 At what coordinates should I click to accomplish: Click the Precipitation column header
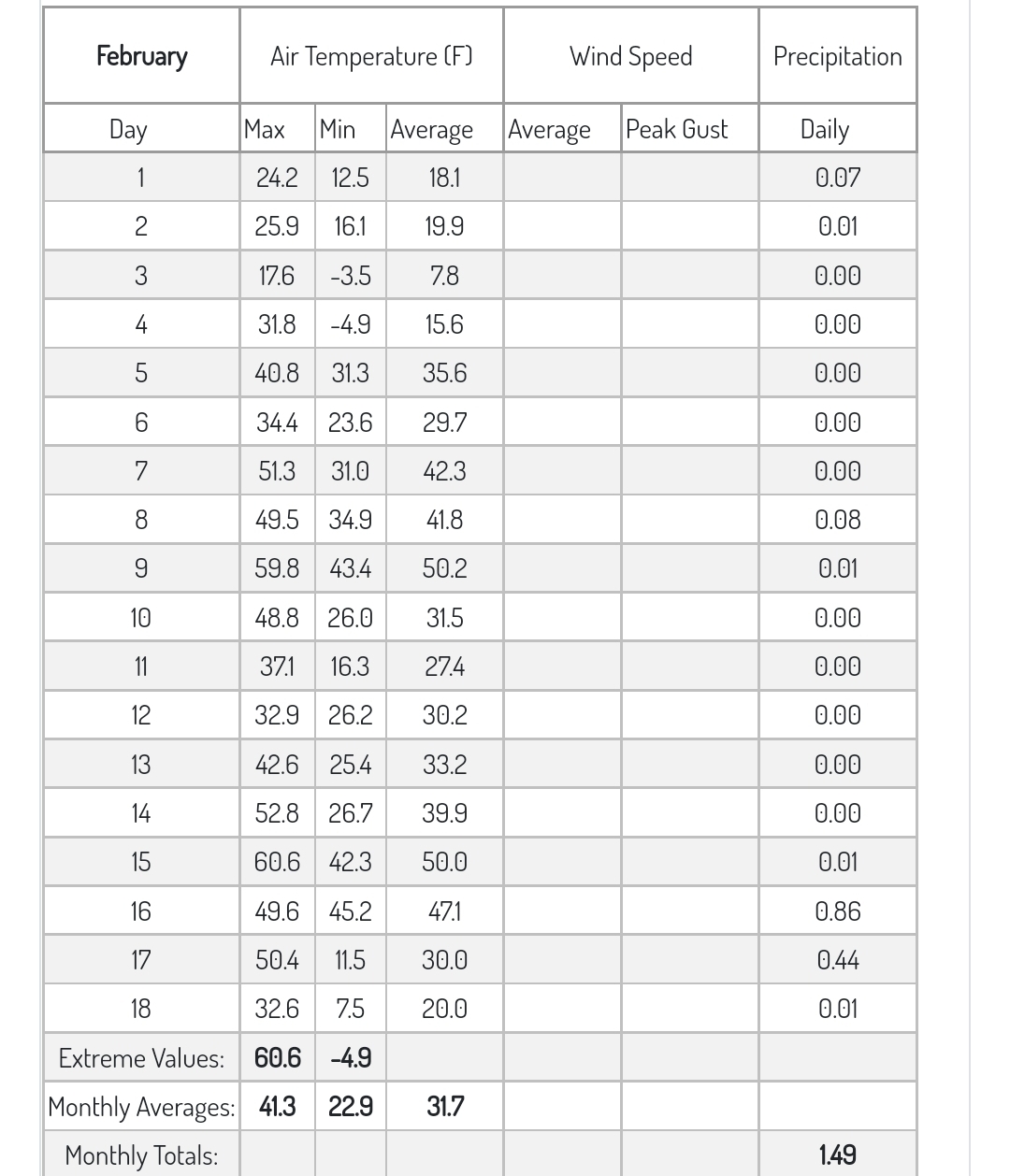[x=838, y=56]
